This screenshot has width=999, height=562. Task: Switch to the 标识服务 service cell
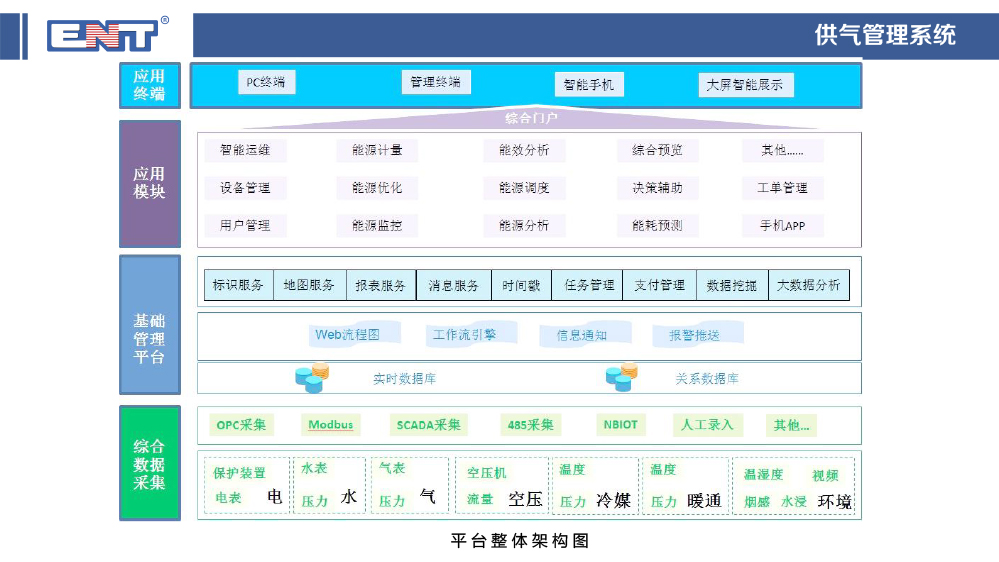click(x=239, y=285)
